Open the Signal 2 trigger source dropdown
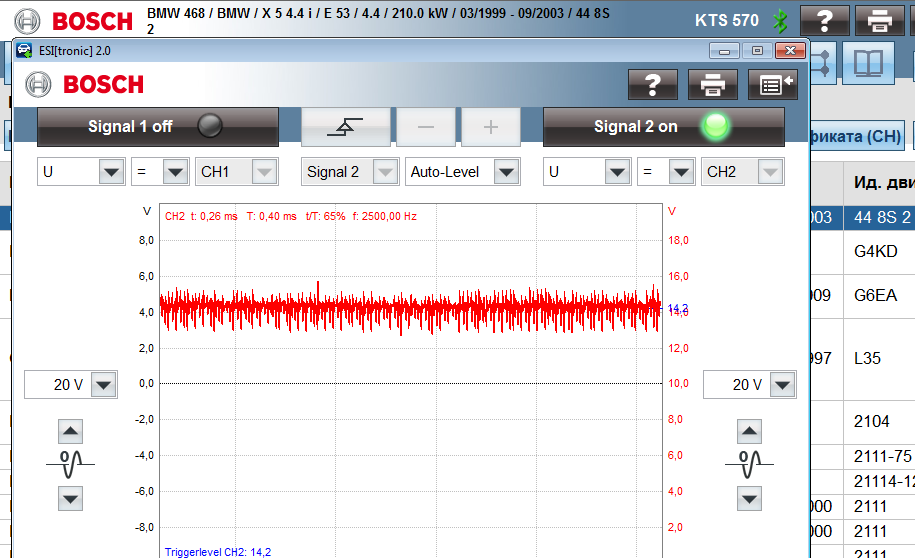The height and width of the screenshot is (558, 915). pos(350,172)
